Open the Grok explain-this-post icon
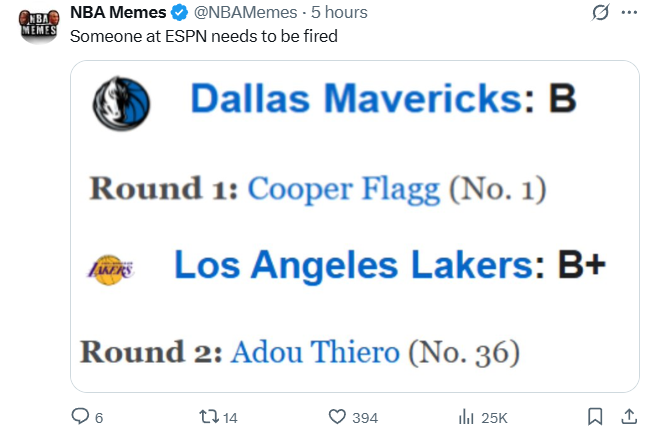Viewport: 653px width, 440px height. [x=601, y=13]
